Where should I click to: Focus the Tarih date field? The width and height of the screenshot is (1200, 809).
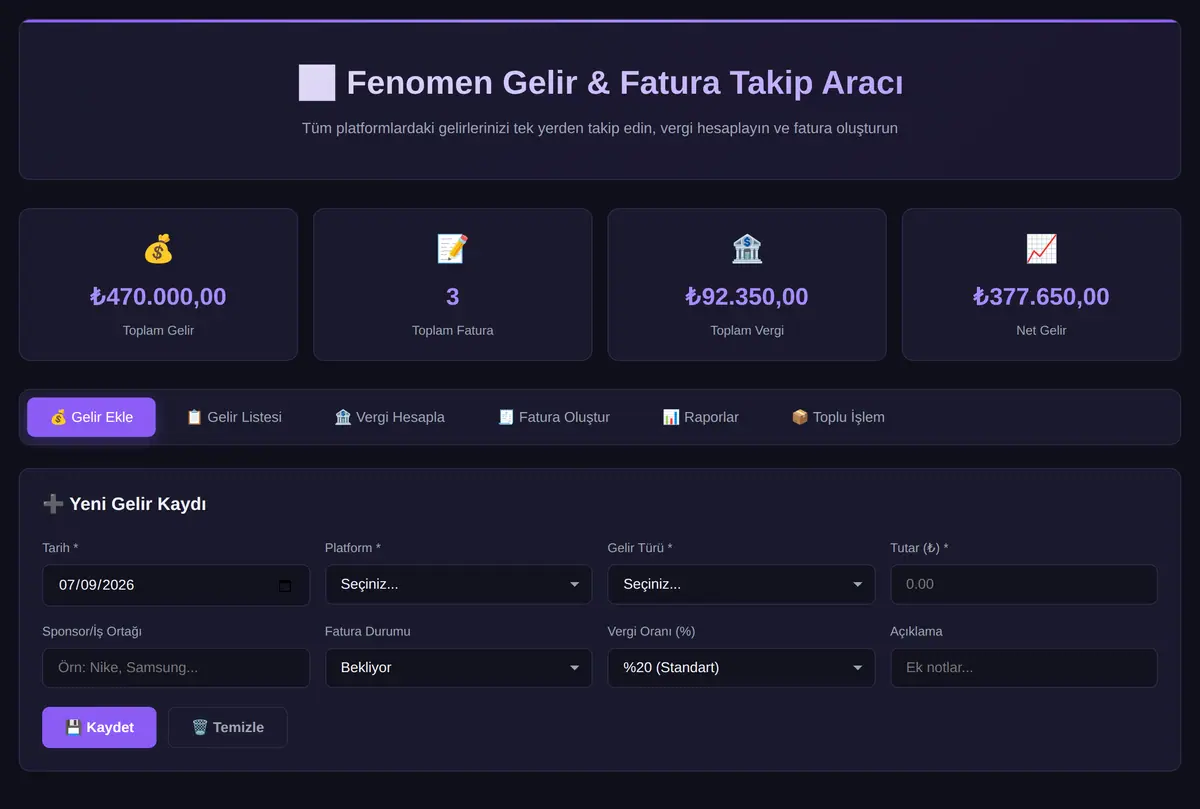pyautogui.click(x=176, y=585)
